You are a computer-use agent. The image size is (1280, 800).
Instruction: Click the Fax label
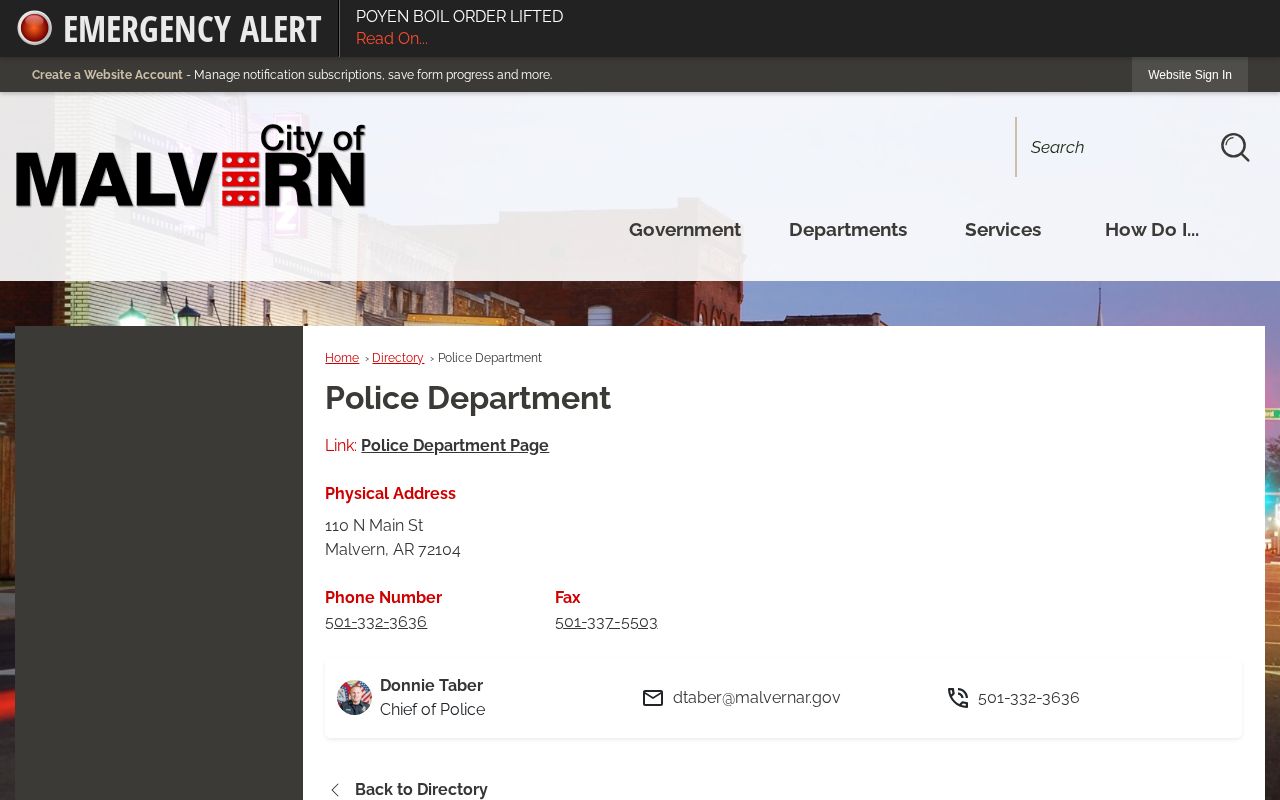pos(567,598)
